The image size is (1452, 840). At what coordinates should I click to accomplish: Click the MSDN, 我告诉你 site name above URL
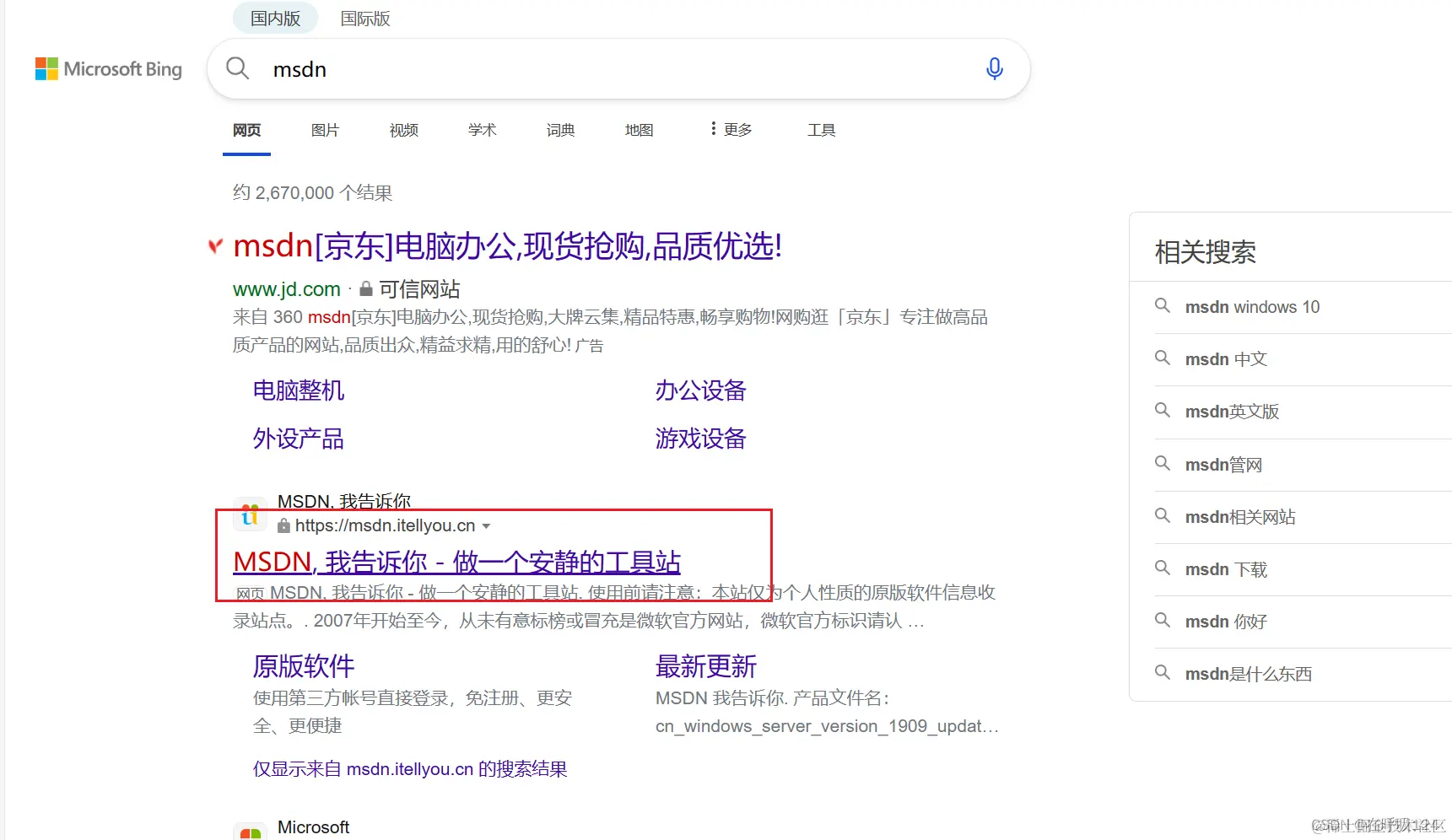(x=344, y=501)
